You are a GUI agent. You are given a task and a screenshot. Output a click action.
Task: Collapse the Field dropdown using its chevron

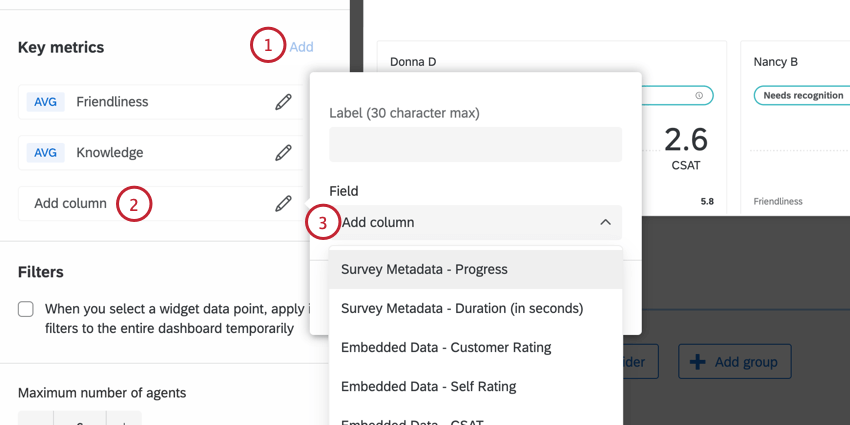tap(605, 222)
